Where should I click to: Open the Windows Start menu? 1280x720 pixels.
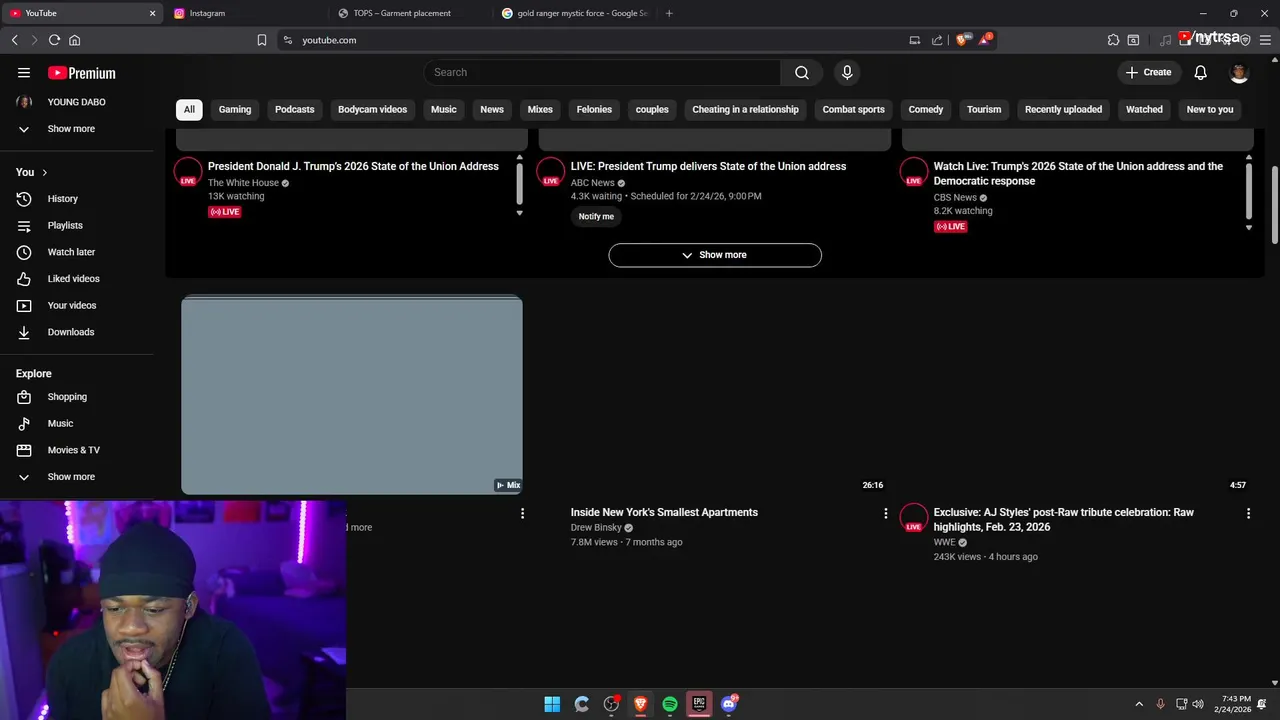pos(552,704)
